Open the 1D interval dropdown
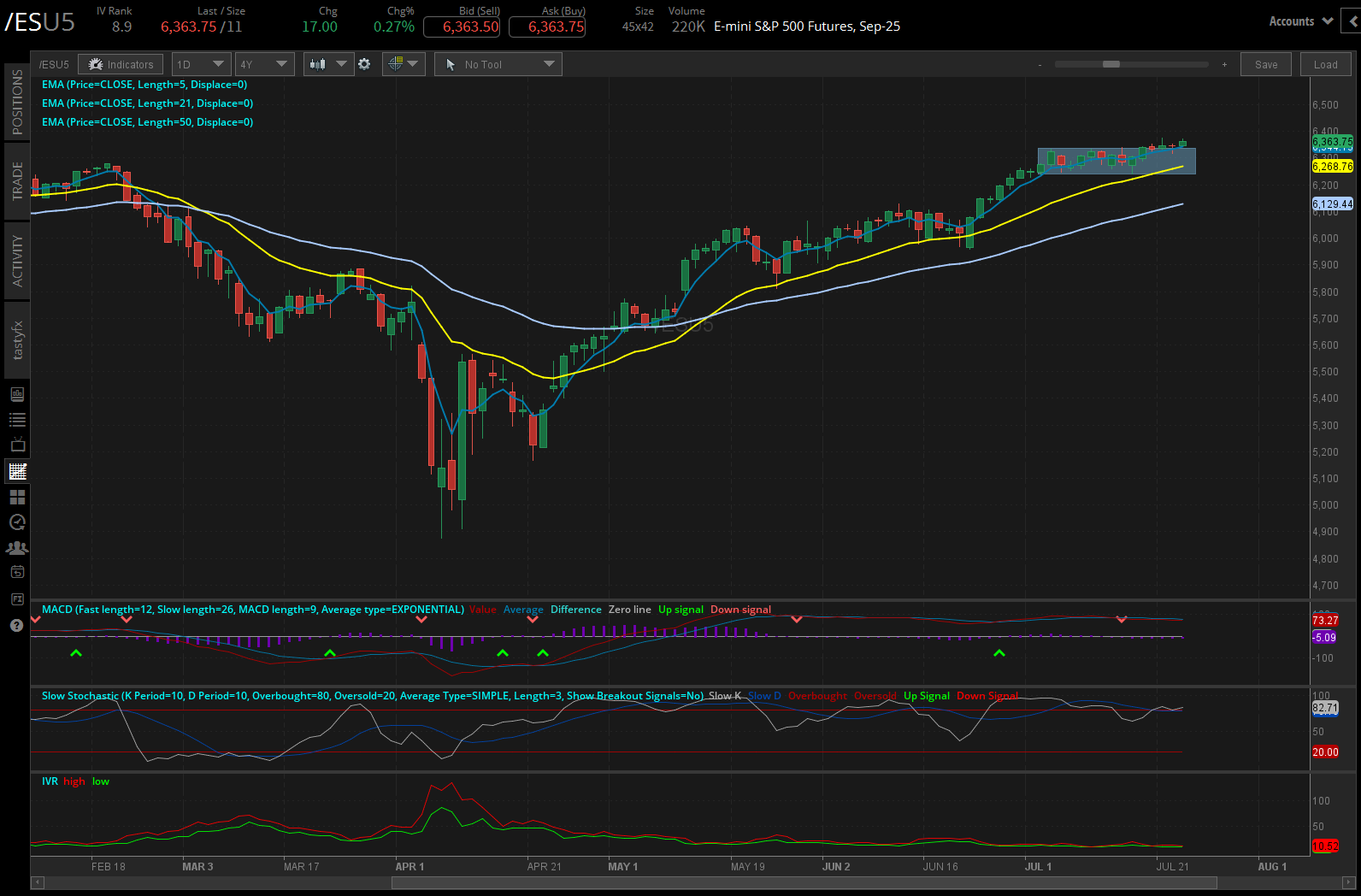The image size is (1361, 896). pyautogui.click(x=201, y=64)
